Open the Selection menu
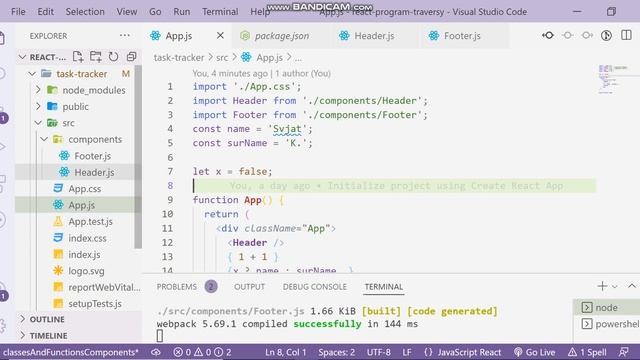The height and width of the screenshot is (360, 640). click(85, 12)
